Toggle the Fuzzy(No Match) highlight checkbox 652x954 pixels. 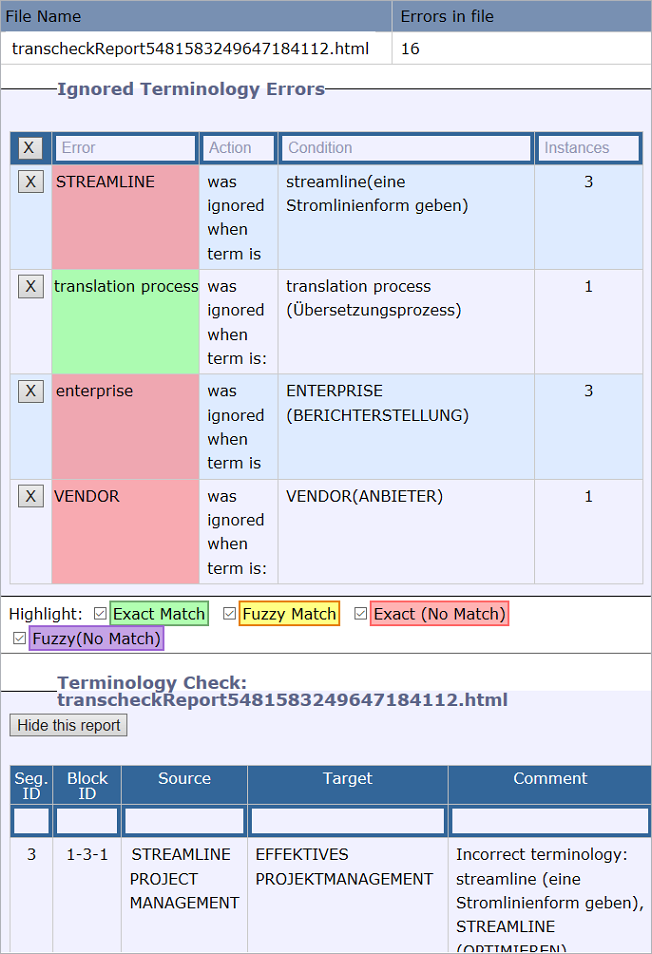coord(20,638)
